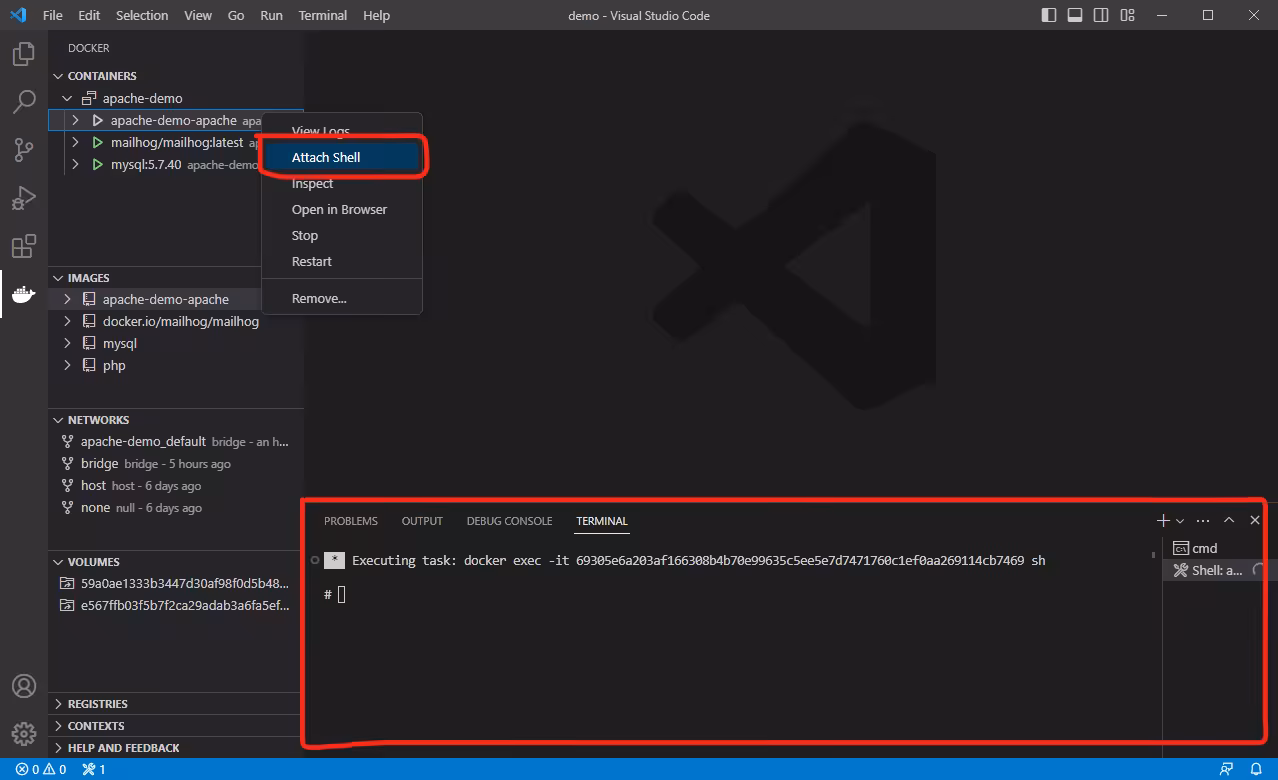Viewport: 1278px width, 780px height.
Task: Expand the apache-demo-apache image
Action: pos(67,299)
